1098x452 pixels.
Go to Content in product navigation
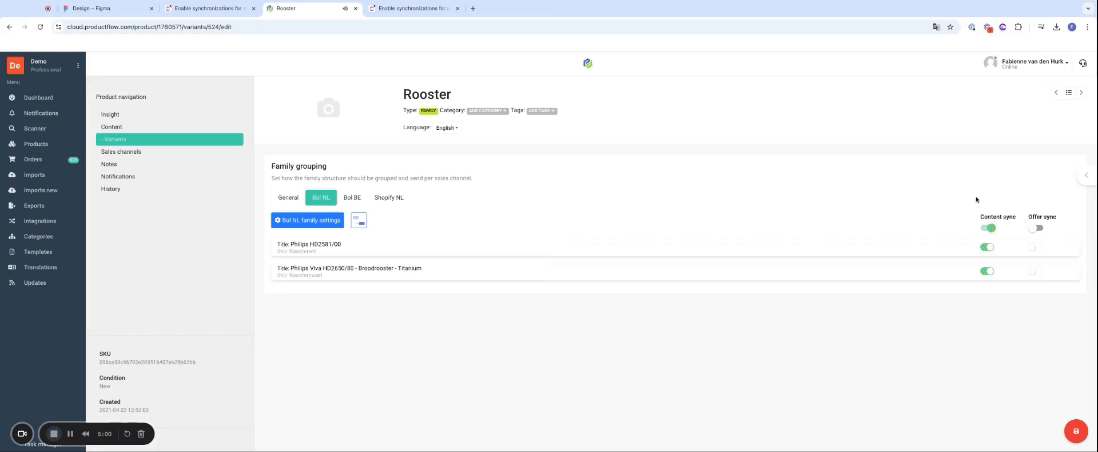[111, 127]
